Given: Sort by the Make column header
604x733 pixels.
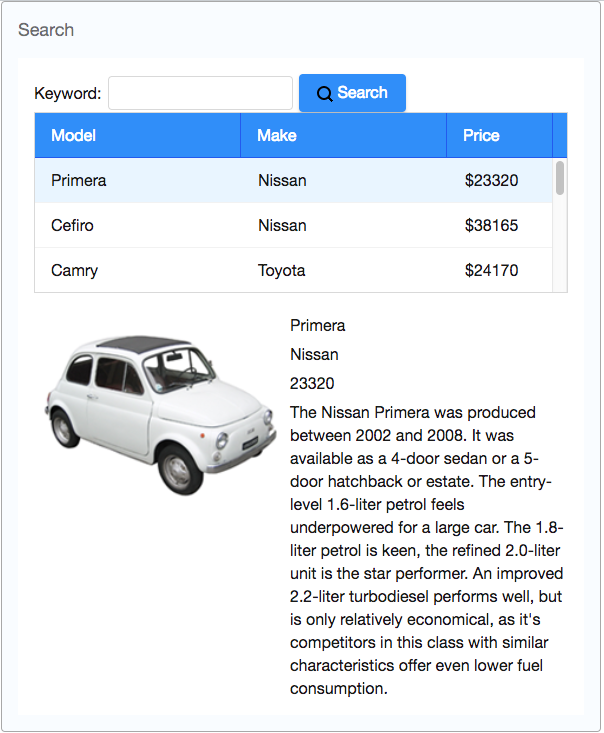Looking at the screenshot, I should pyautogui.click(x=343, y=135).
